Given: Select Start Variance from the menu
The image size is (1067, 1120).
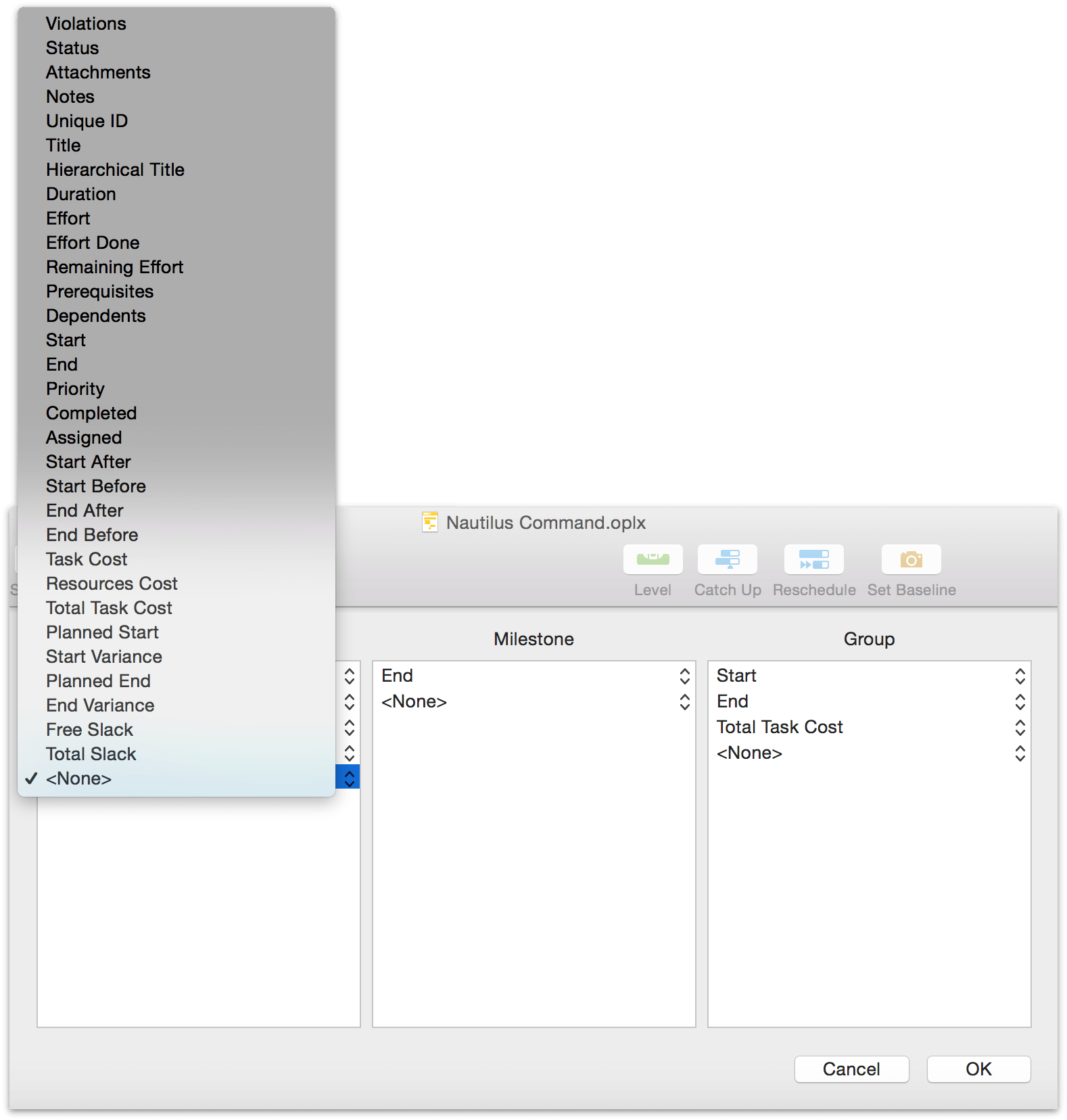Looking at the screenshot, I should point(176,657).
